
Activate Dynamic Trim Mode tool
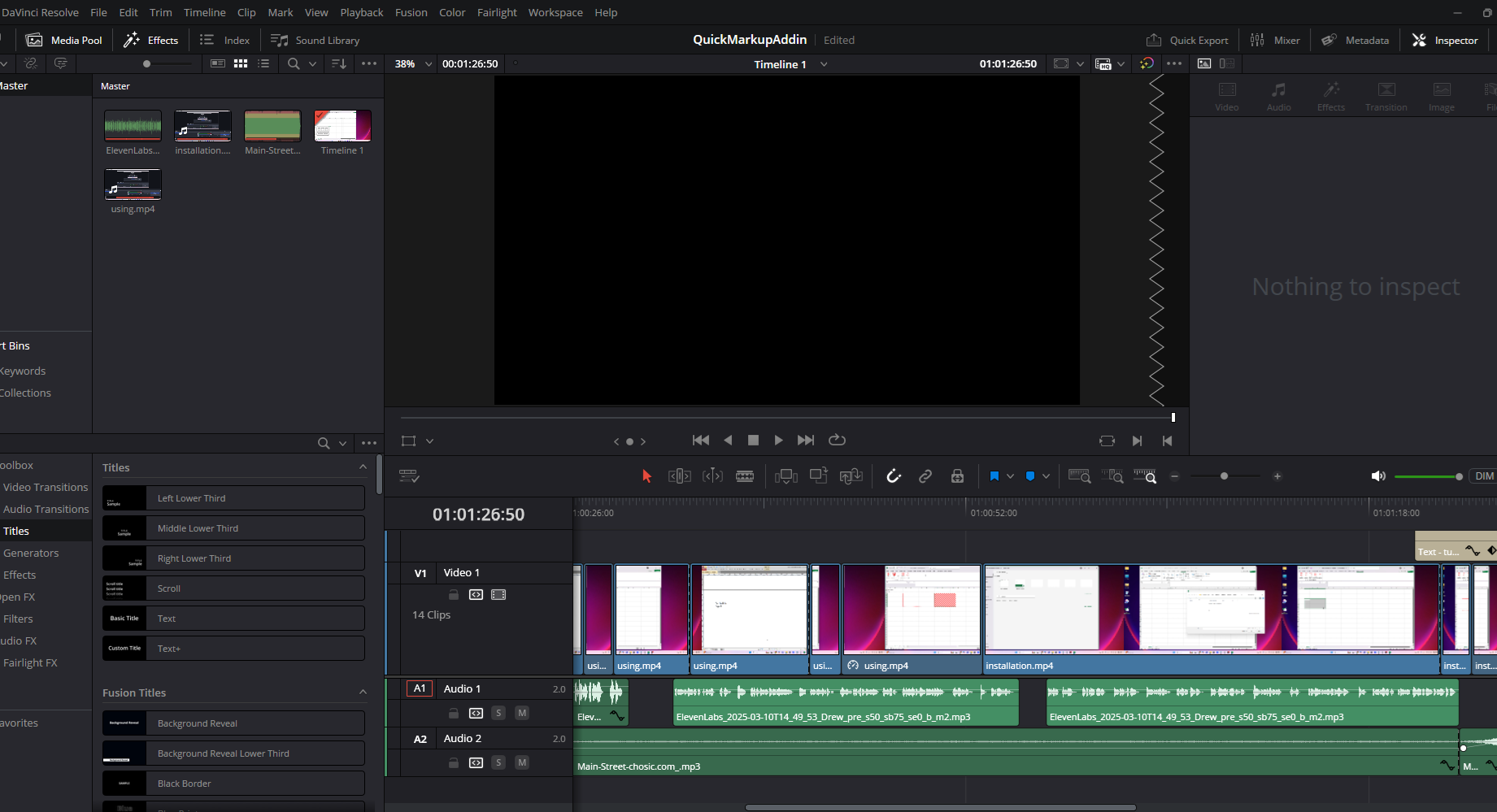click(x=712, y=476)
